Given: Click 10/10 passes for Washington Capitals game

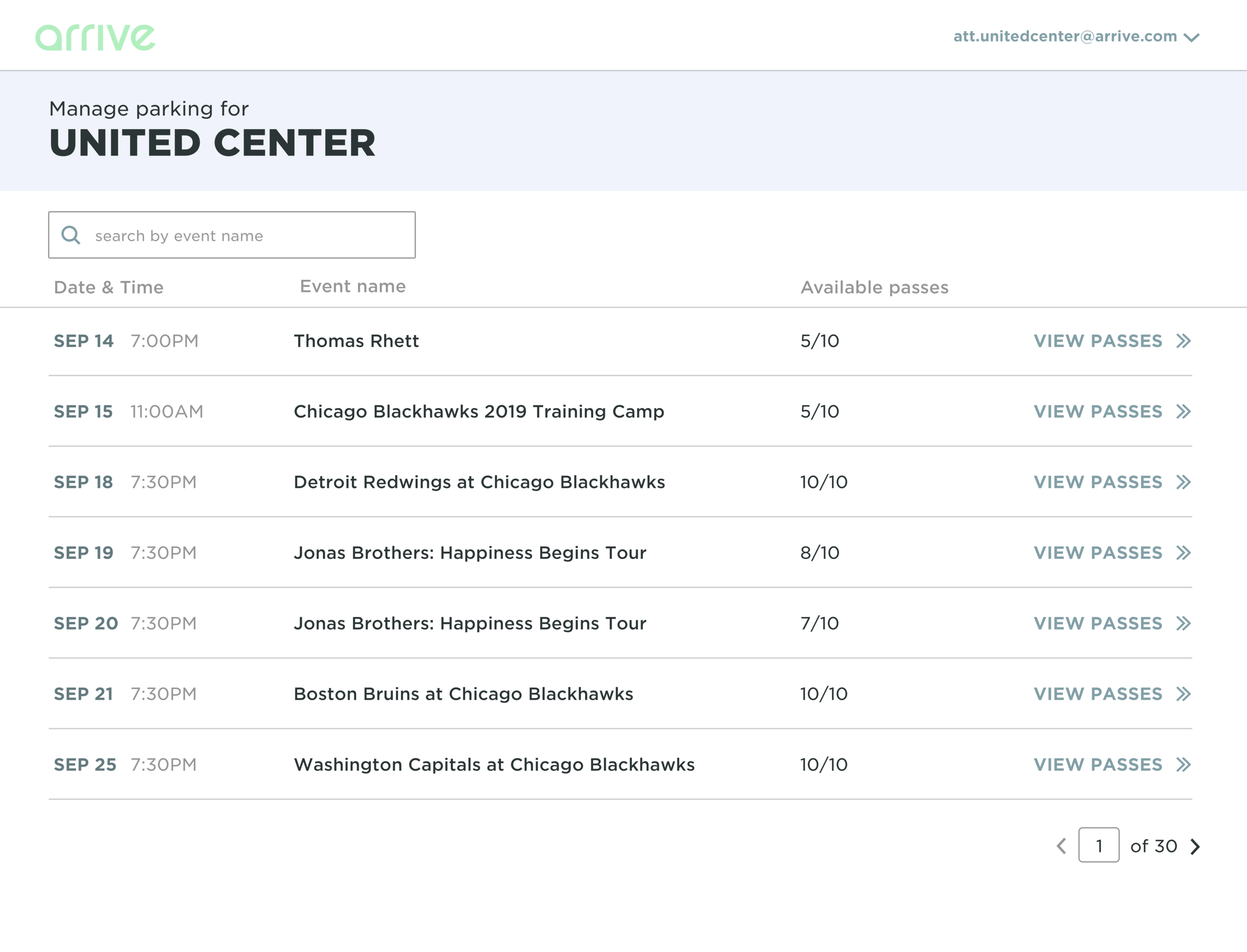Looking at the screenshot, I should 824,764.
